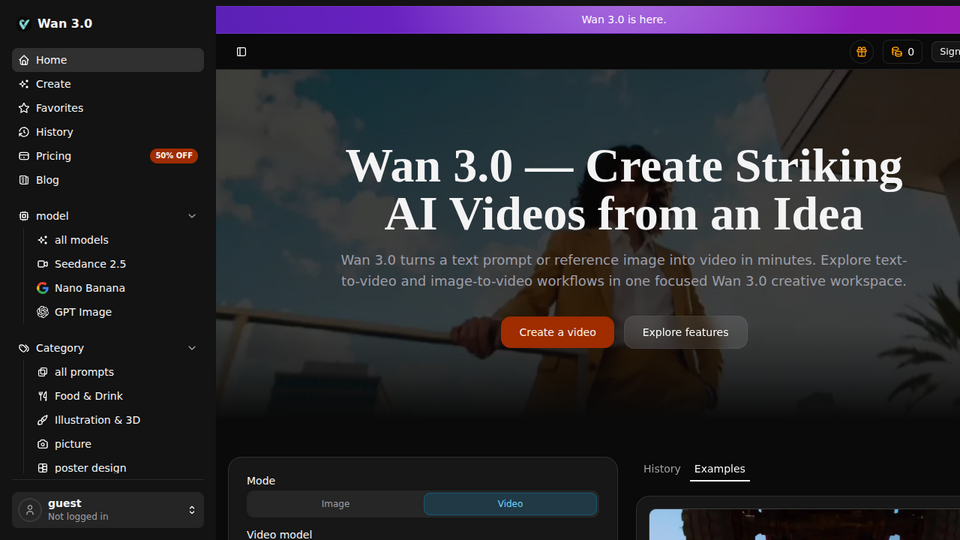Open Favorites in the sidebar
Screen dimensions: 960x540
pyautogui.click(x=108, y=108)
